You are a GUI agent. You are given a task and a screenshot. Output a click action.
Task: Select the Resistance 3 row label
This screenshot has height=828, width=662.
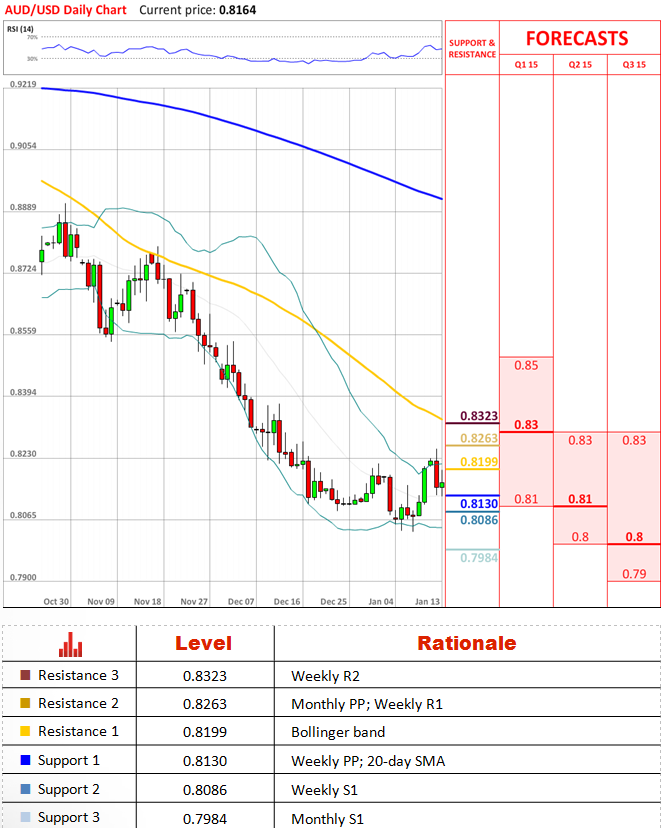pyautogui.click(x=78, y=675)
